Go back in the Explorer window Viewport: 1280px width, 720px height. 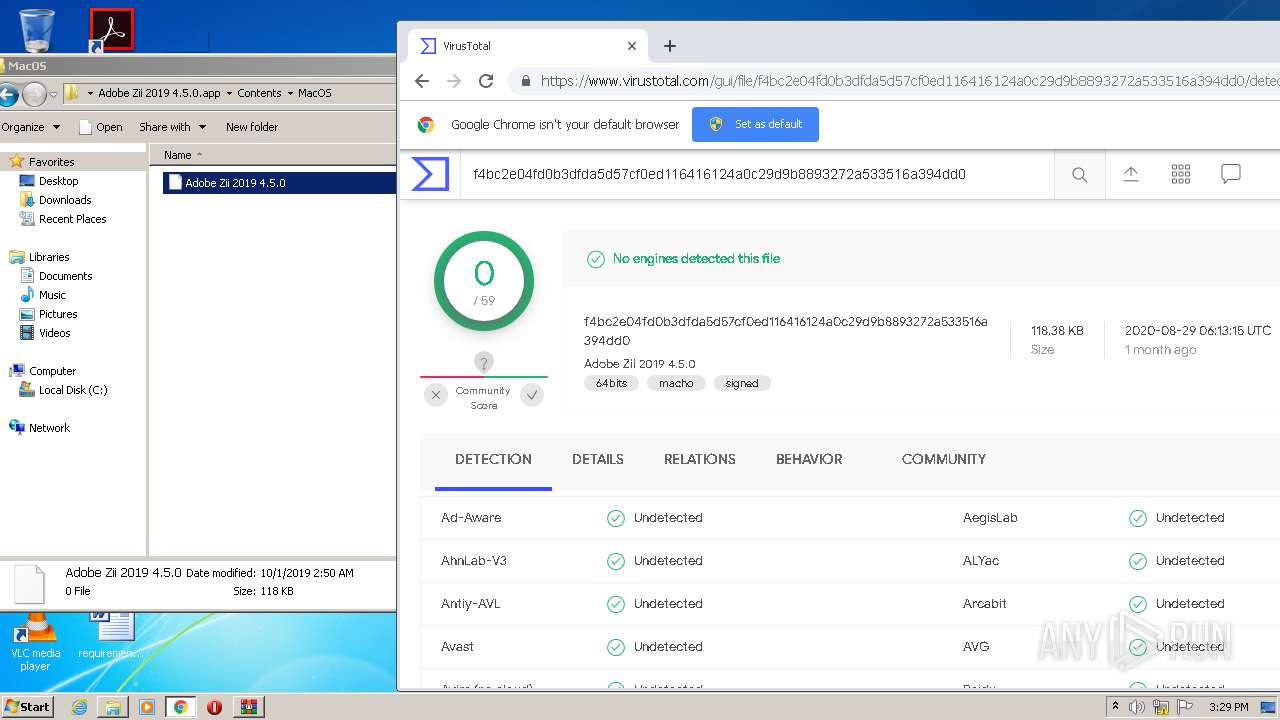[8, 95]
